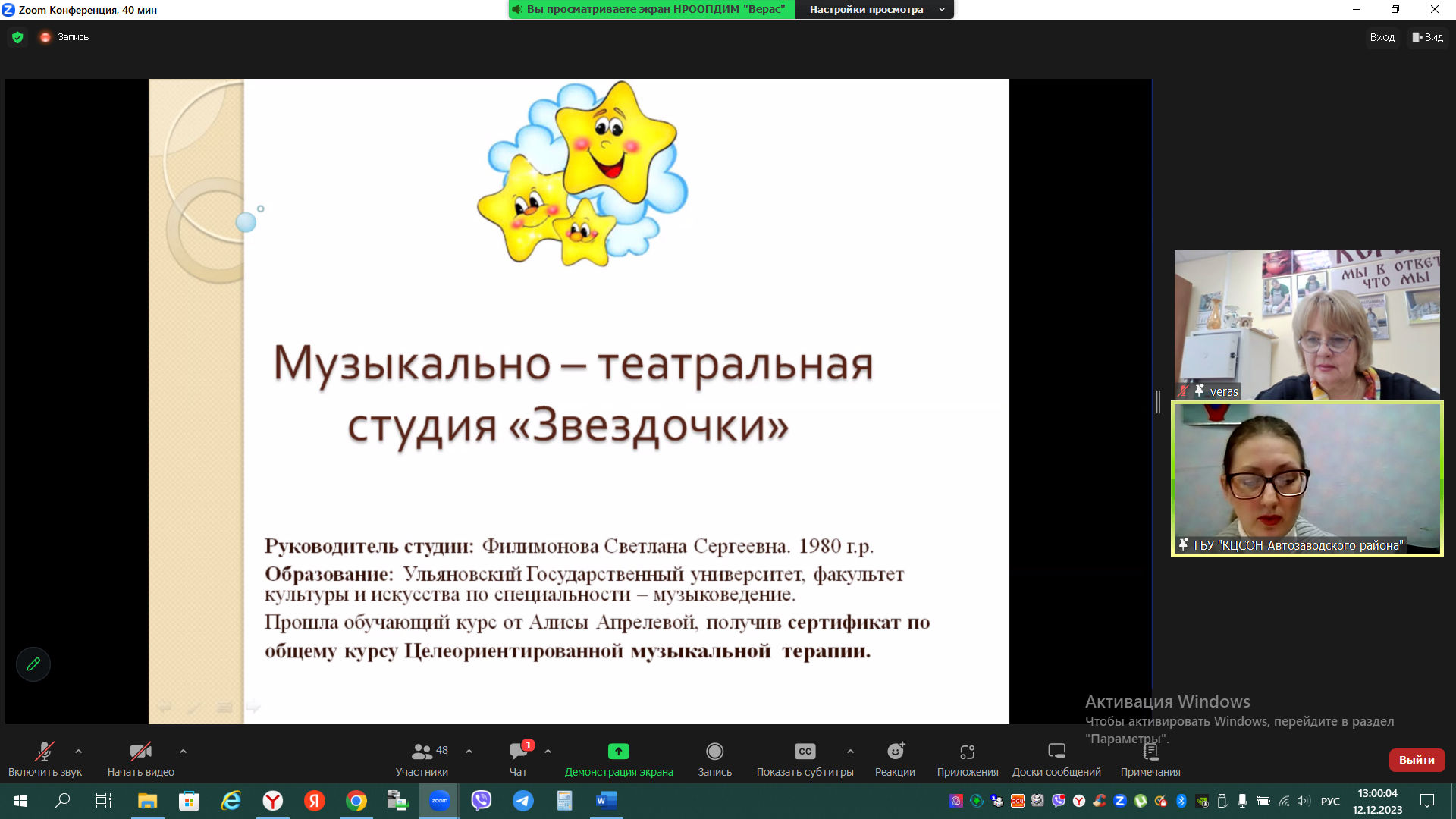Click the screen sharing status banner
1456x819 pixels.
652,10
